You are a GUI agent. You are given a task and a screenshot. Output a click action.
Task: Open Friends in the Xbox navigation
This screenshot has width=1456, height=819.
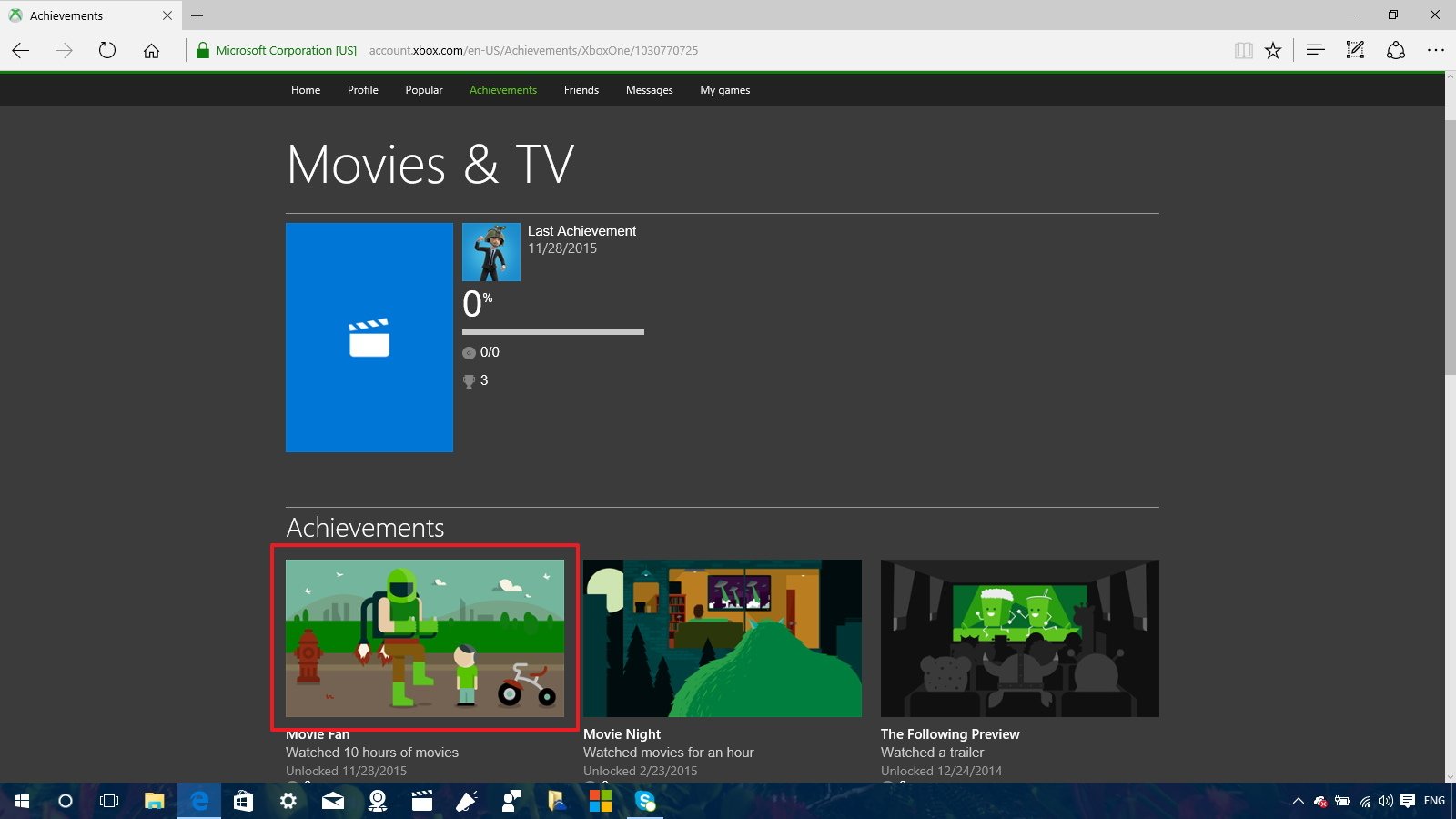pos(581,90)
